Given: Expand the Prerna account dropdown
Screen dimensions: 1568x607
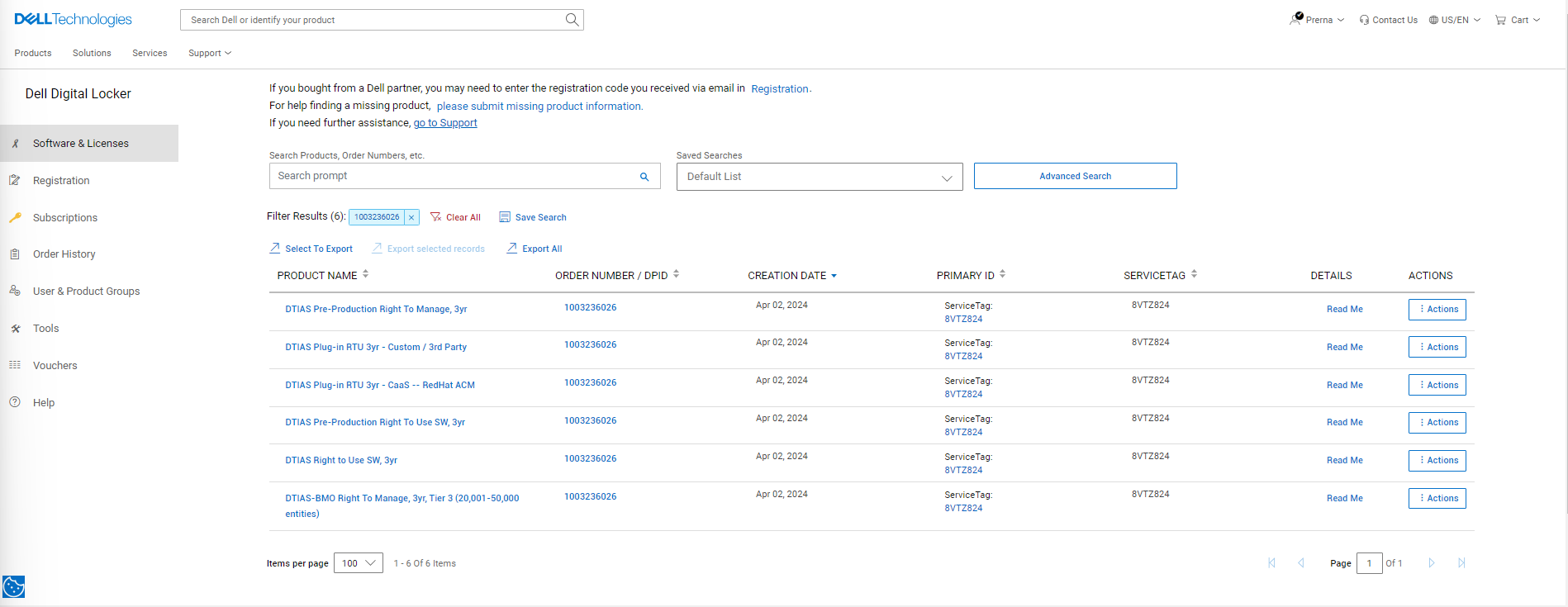Looking at the screenshot, I should click(x=1341, y=20).
